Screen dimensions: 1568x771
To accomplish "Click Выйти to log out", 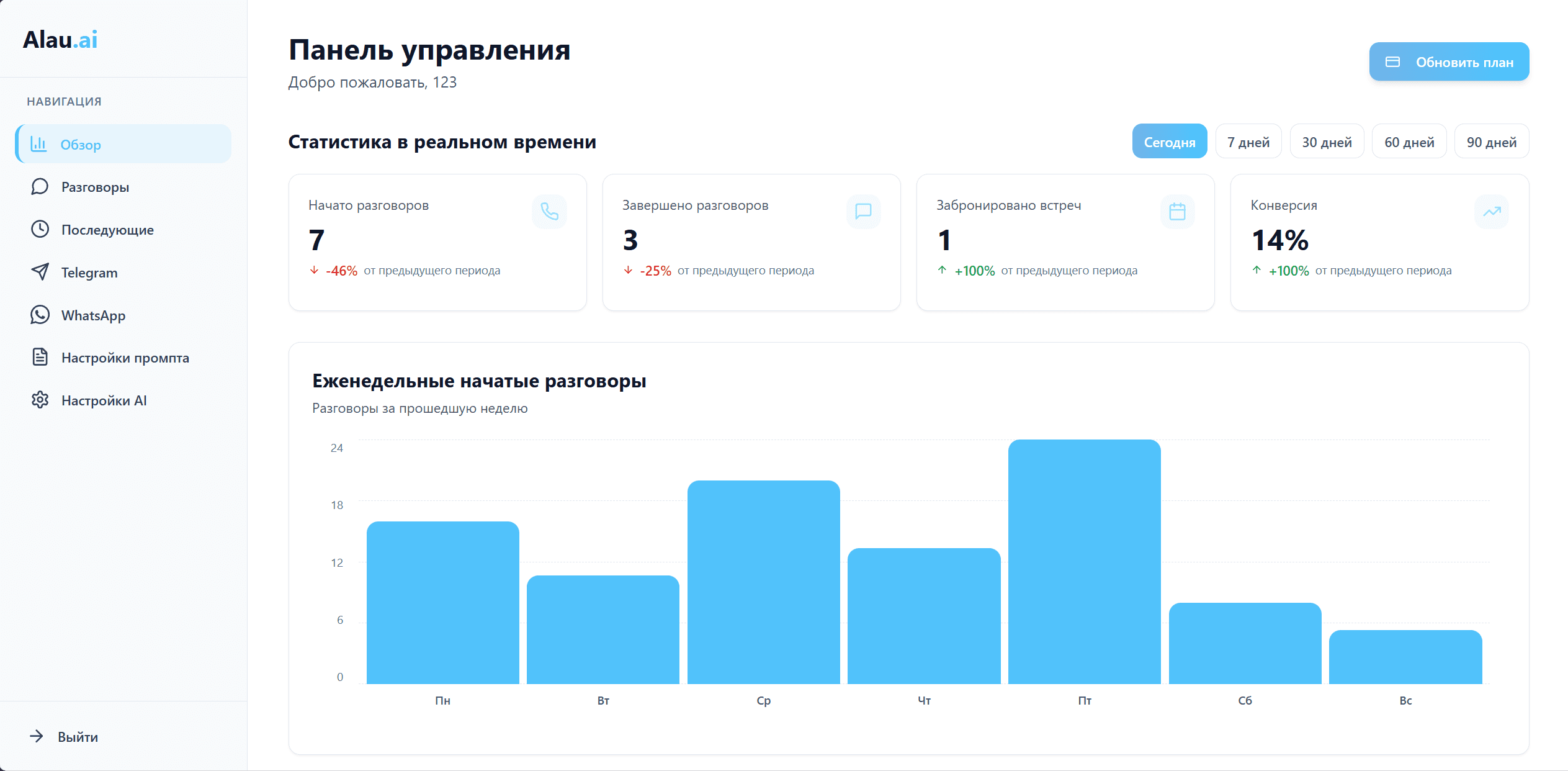I will [76, 737].
